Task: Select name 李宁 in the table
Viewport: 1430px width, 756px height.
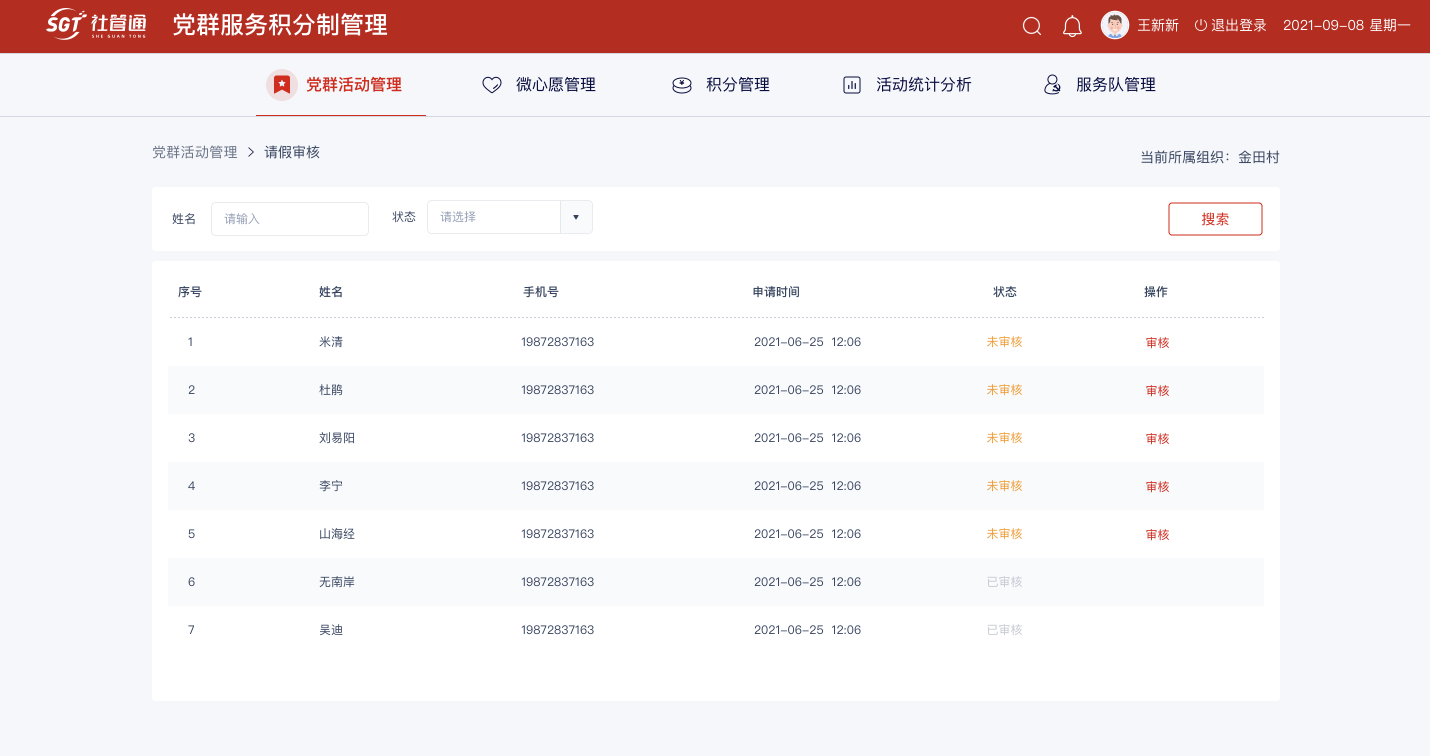Action: coord(331,486)
